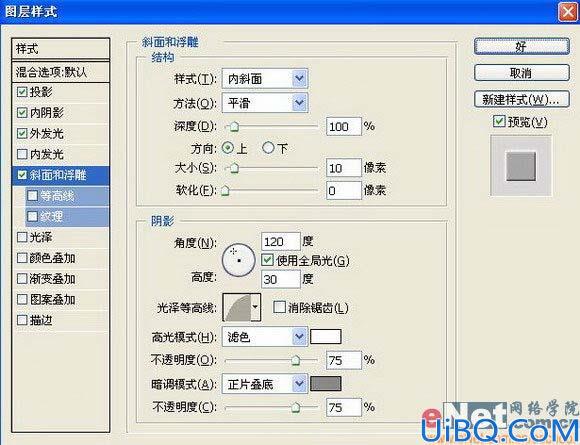Click the 高度 altitude field showing 30

point(281,279)
